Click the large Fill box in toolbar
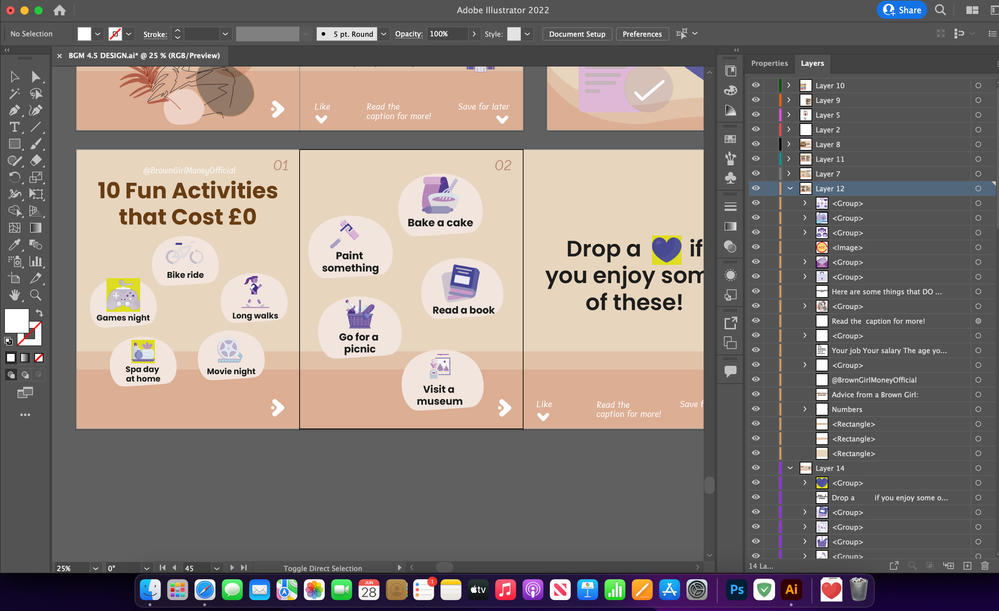Viewport: 999px width, 611px height. tap(17, 321)
